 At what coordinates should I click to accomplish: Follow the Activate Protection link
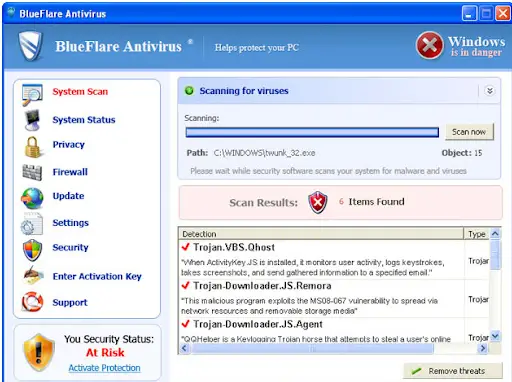tap(104, 368)
